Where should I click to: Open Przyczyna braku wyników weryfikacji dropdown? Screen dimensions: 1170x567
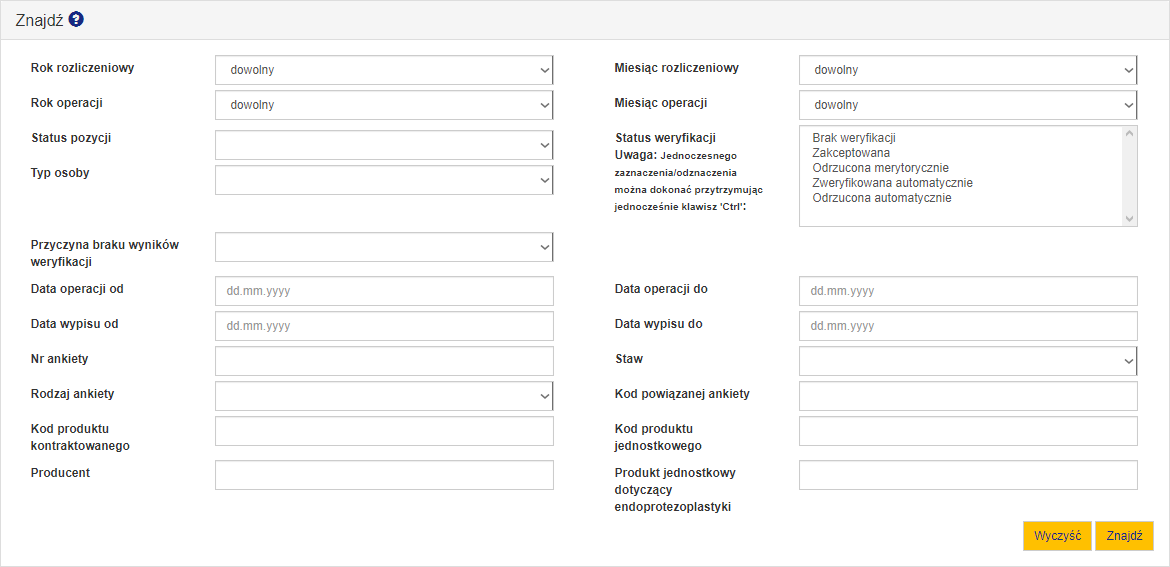coord(383,247)
